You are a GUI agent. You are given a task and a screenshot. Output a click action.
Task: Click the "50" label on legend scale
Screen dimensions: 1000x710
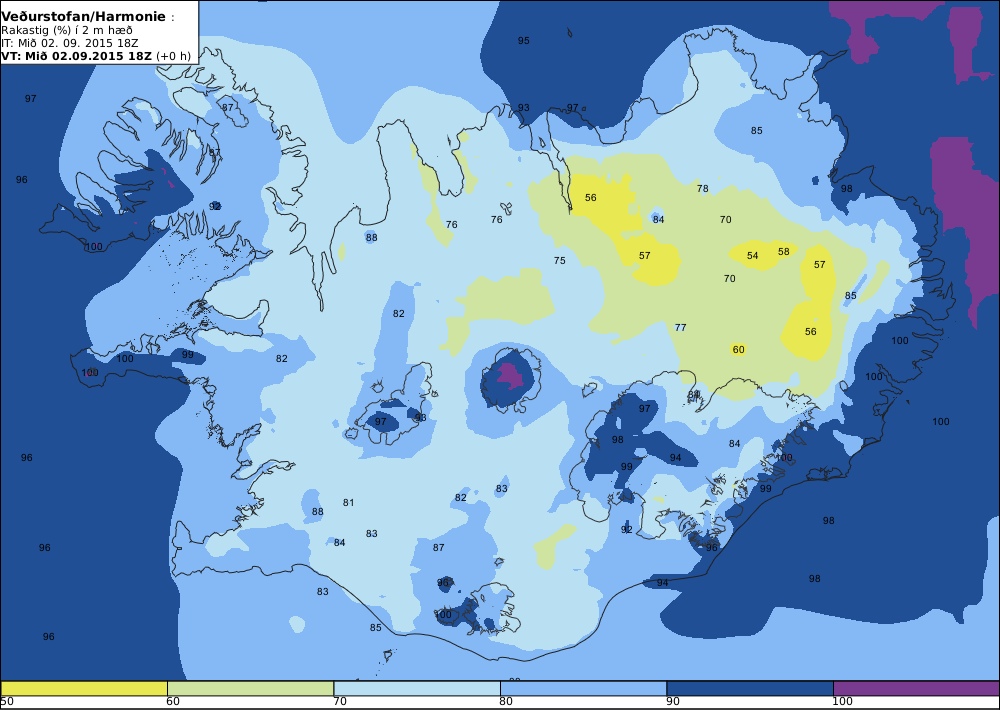click(x=7, y=702)
